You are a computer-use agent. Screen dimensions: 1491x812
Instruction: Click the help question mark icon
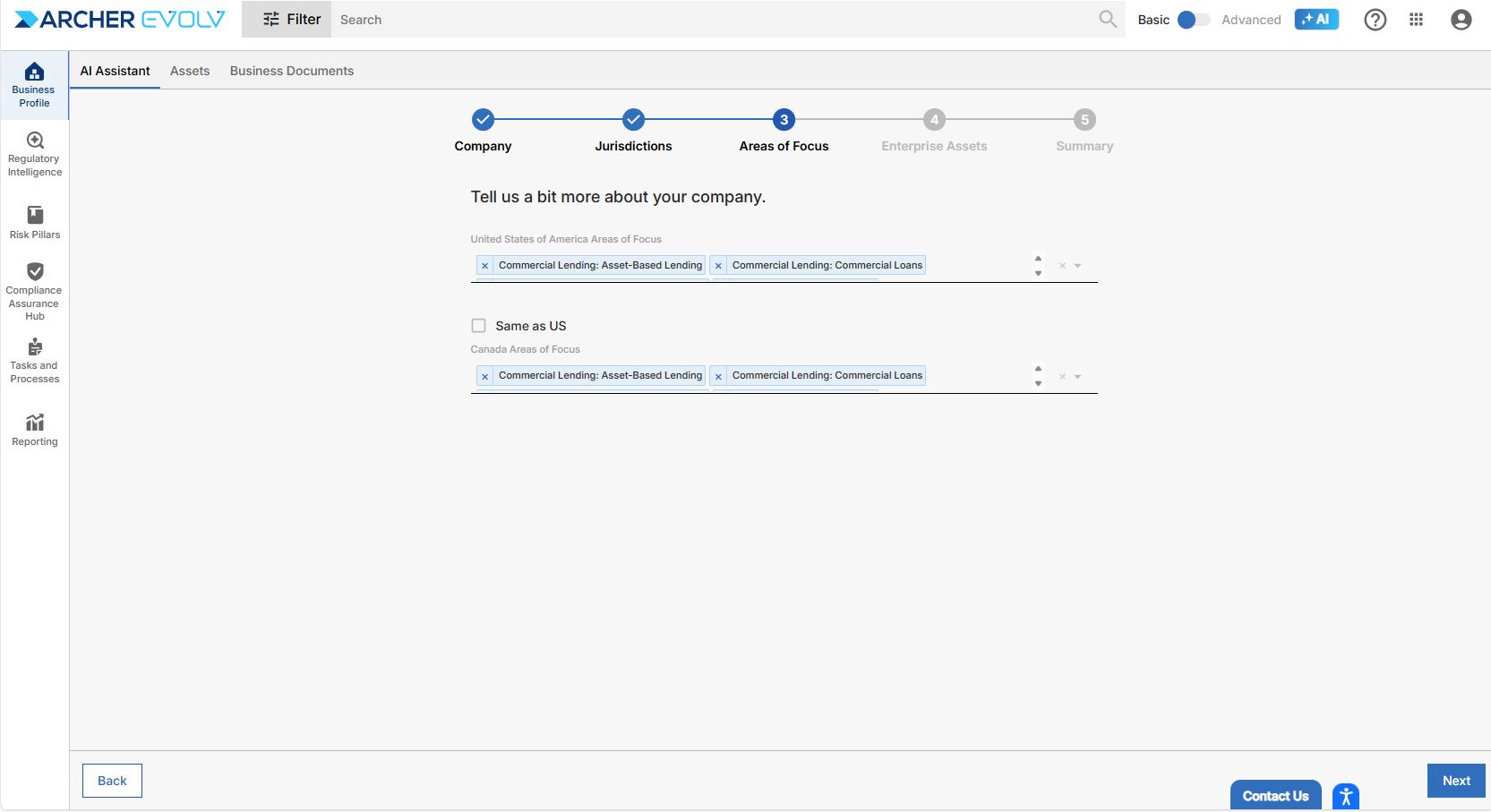(x=1375, y=20)
